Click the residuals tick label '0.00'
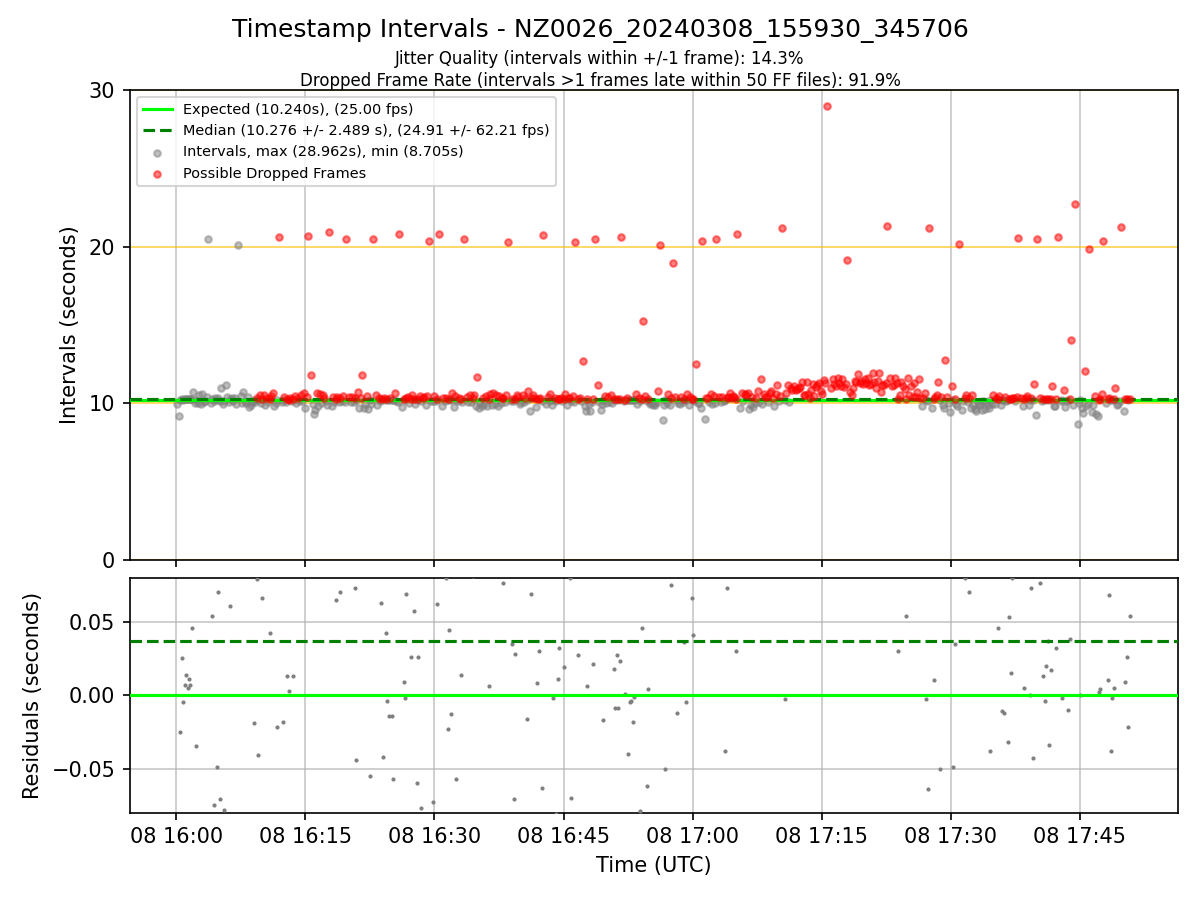Viewport: 1200px width, 900px height. (x=94, y=695)
